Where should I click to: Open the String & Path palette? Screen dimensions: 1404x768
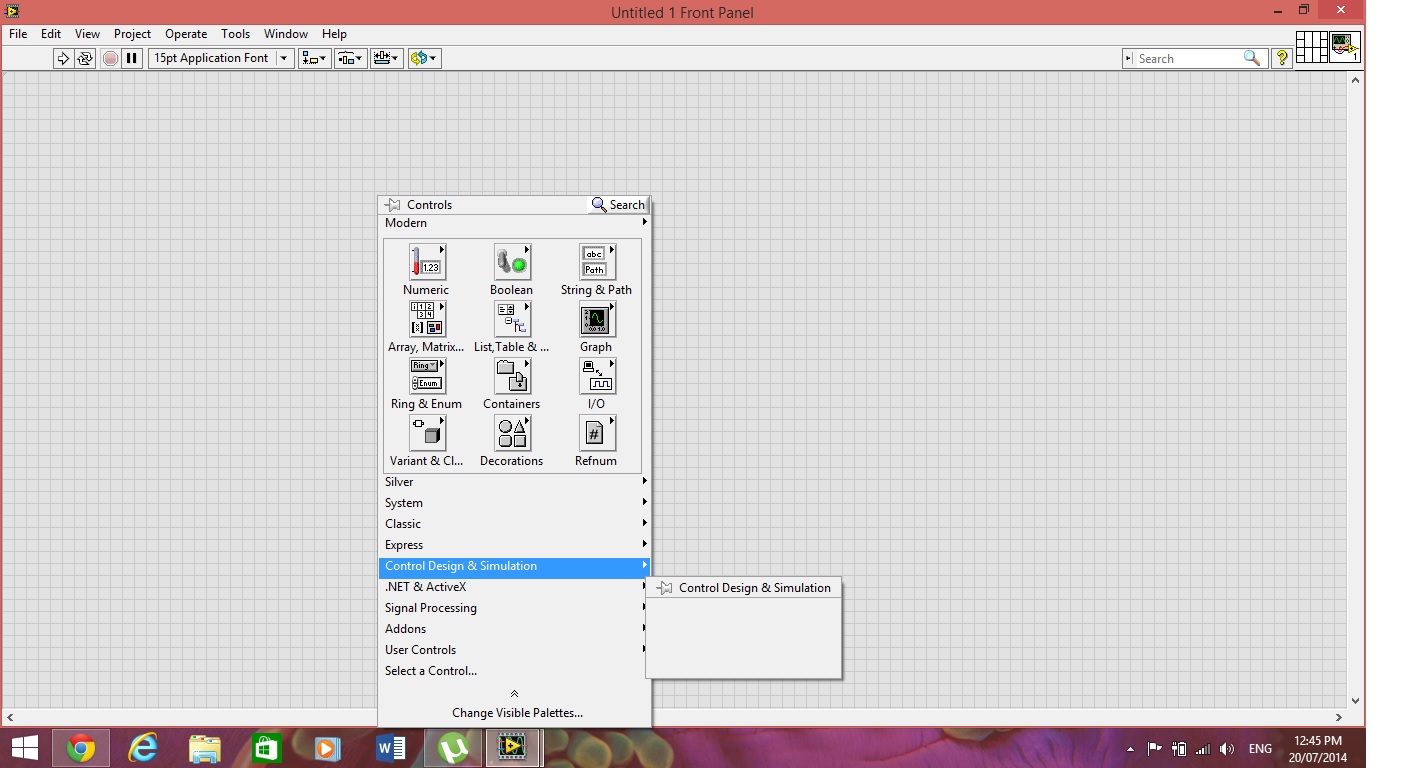(596, 263)
